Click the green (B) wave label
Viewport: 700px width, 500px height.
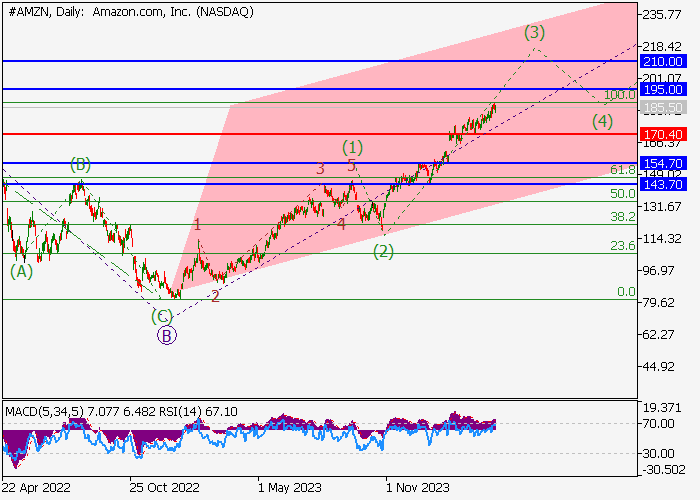coord(80,164)
